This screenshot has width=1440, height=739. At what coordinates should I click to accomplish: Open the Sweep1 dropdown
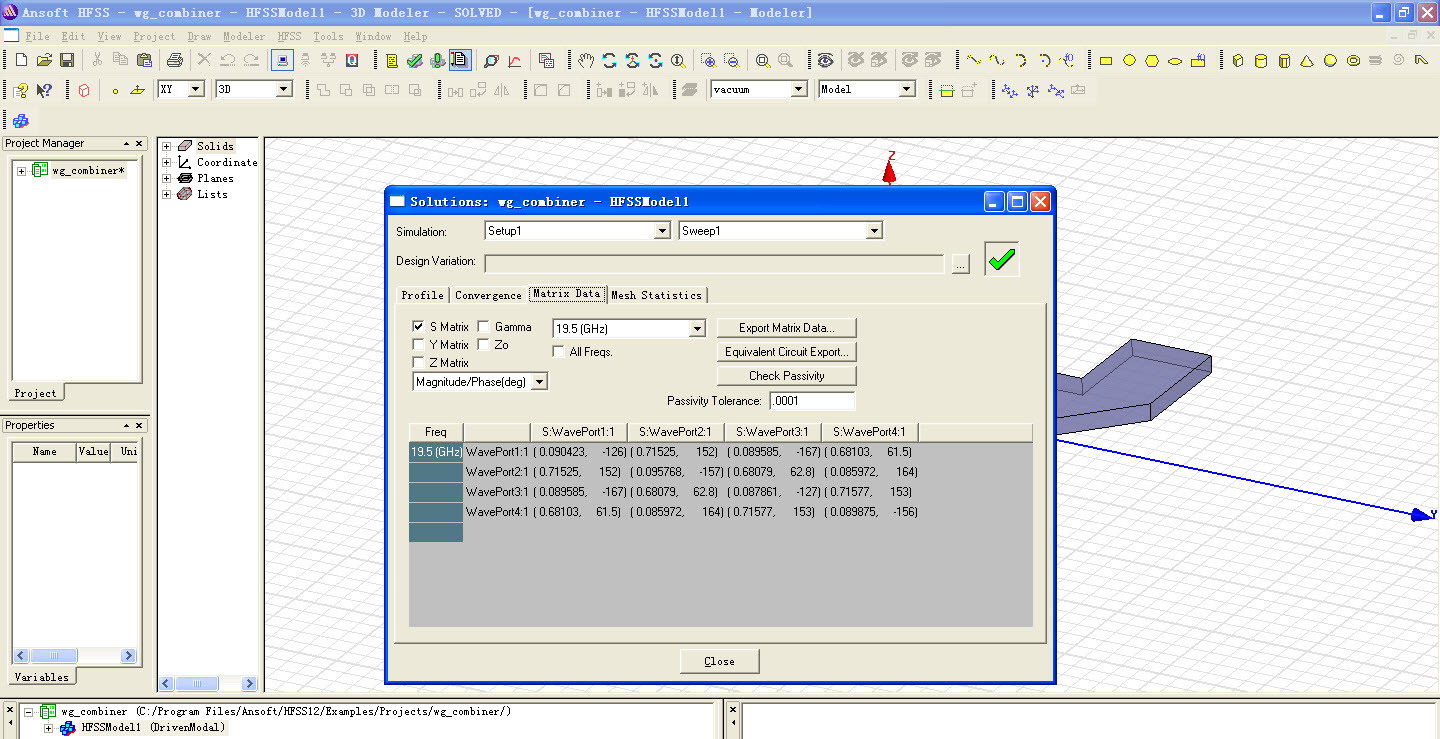pyautogui.click(x=874, y=231)
